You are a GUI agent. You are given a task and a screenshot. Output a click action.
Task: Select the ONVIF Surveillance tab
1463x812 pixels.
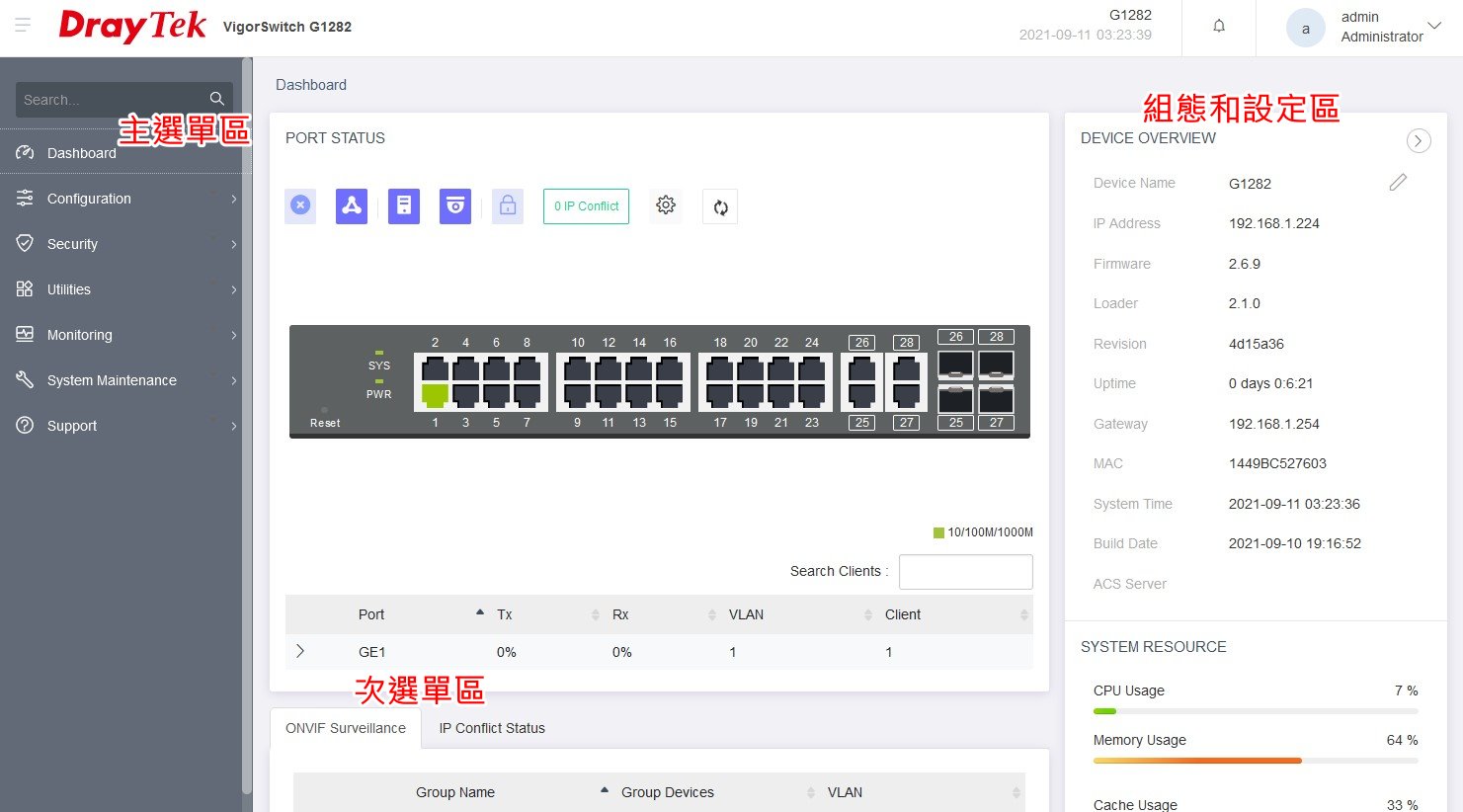(346, 728)
